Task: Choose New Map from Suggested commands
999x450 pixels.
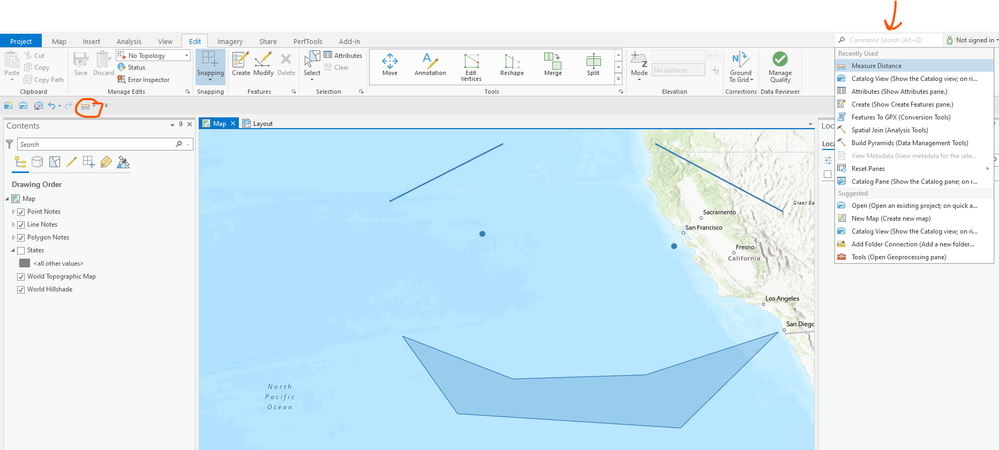Action: coord(914,218)
